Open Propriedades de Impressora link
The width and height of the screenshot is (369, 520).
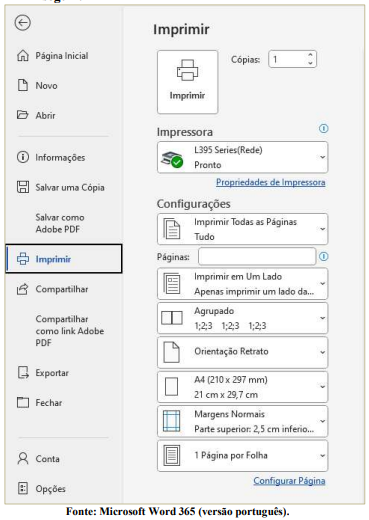click(271, 182)
